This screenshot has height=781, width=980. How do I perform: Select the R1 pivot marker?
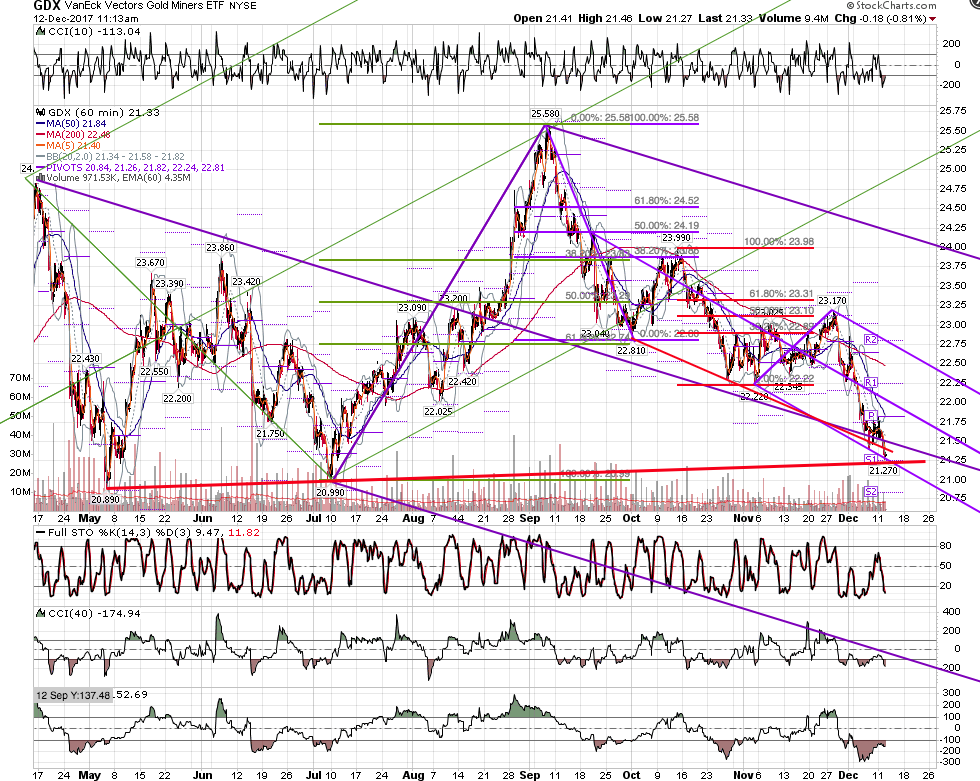pos(871,382)
